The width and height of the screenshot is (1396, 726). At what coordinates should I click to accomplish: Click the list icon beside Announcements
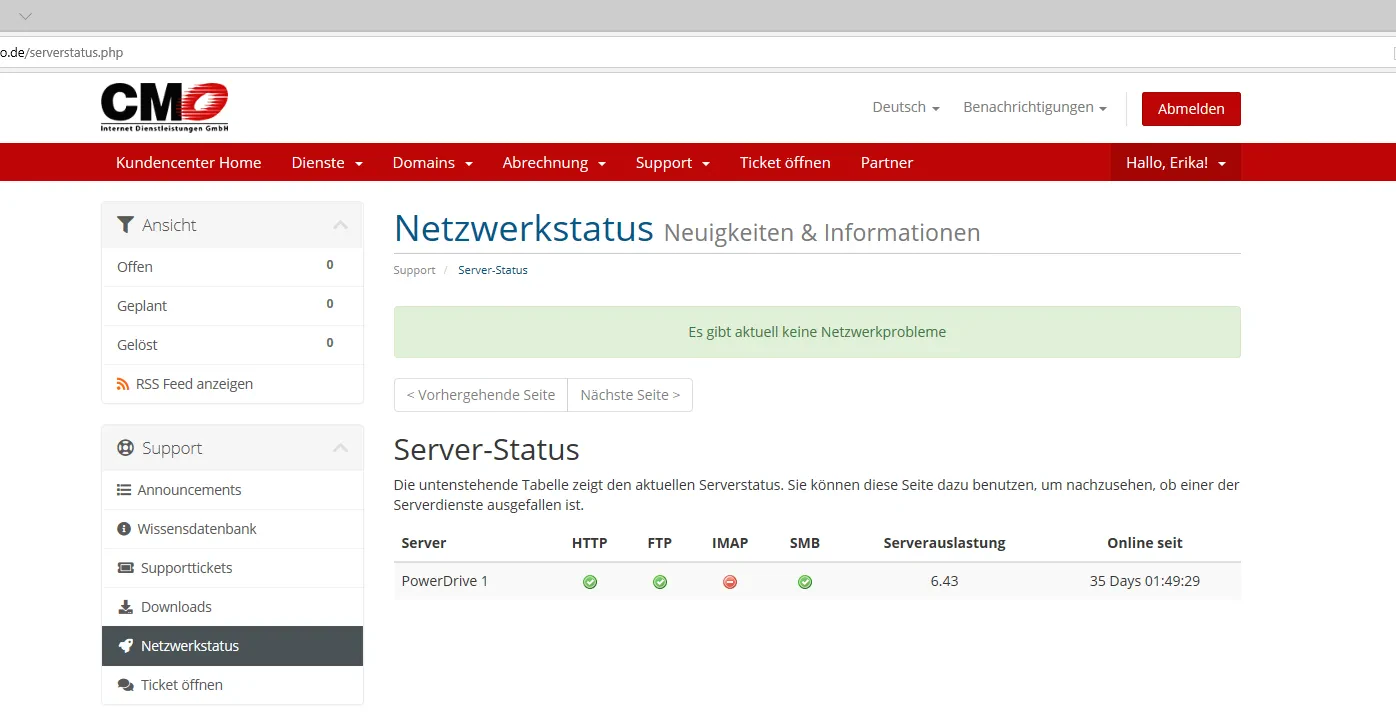(124, 490)
